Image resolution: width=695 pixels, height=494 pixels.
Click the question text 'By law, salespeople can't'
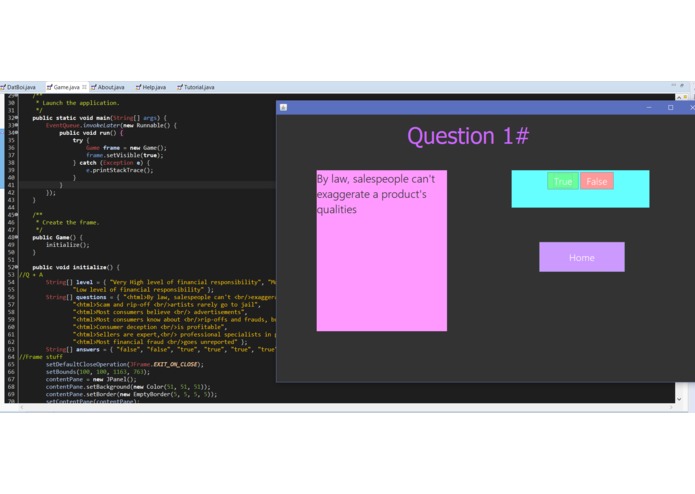375,179
